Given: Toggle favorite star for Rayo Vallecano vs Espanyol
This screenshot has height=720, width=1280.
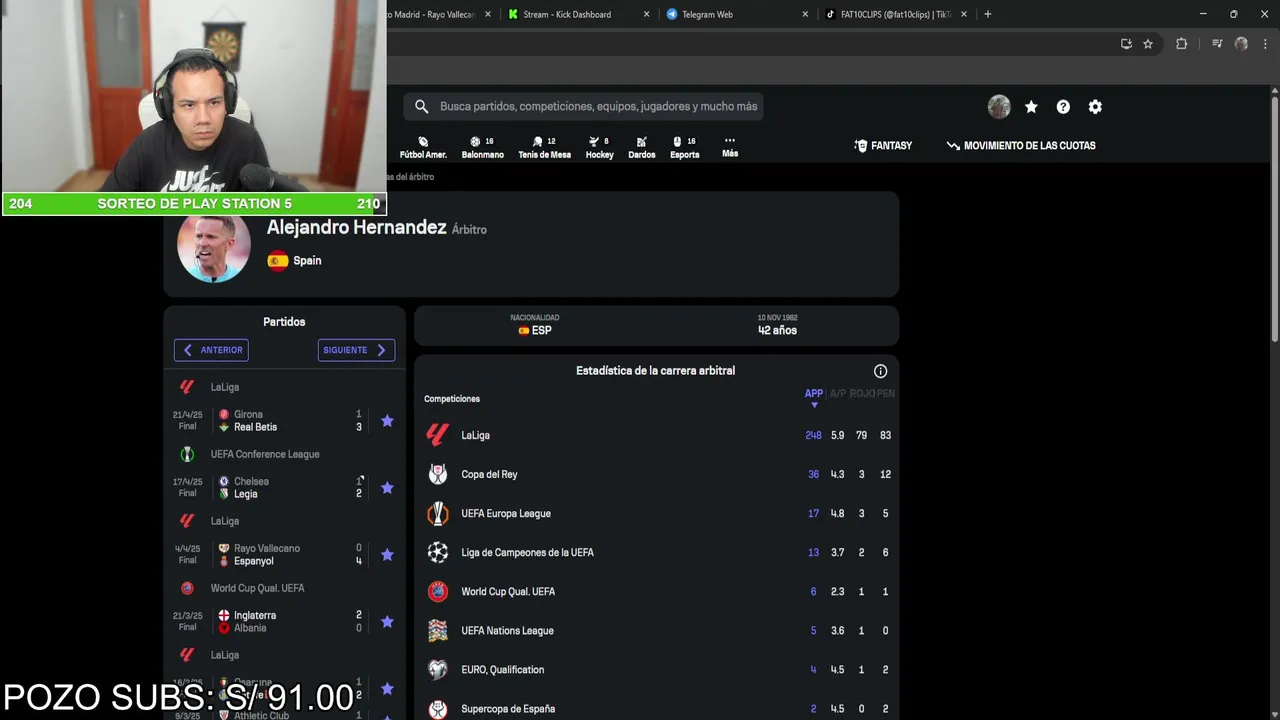Looking at the screenshot, I should coord(387,555).
